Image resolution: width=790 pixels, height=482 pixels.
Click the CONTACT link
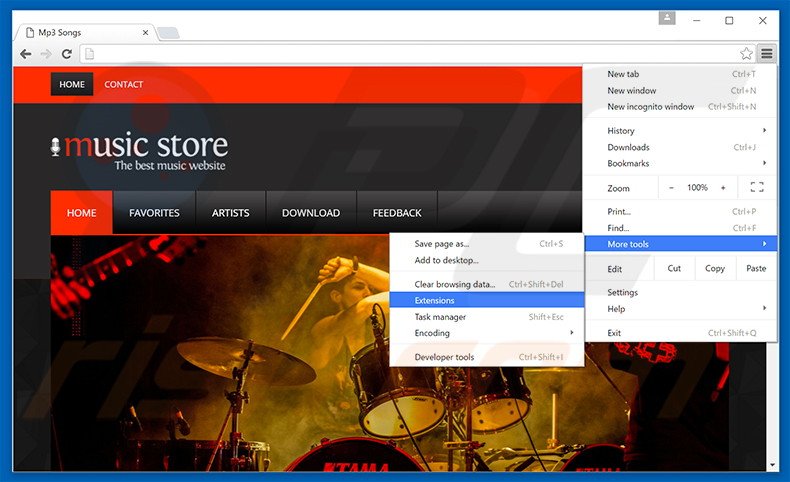coord(123,84)
